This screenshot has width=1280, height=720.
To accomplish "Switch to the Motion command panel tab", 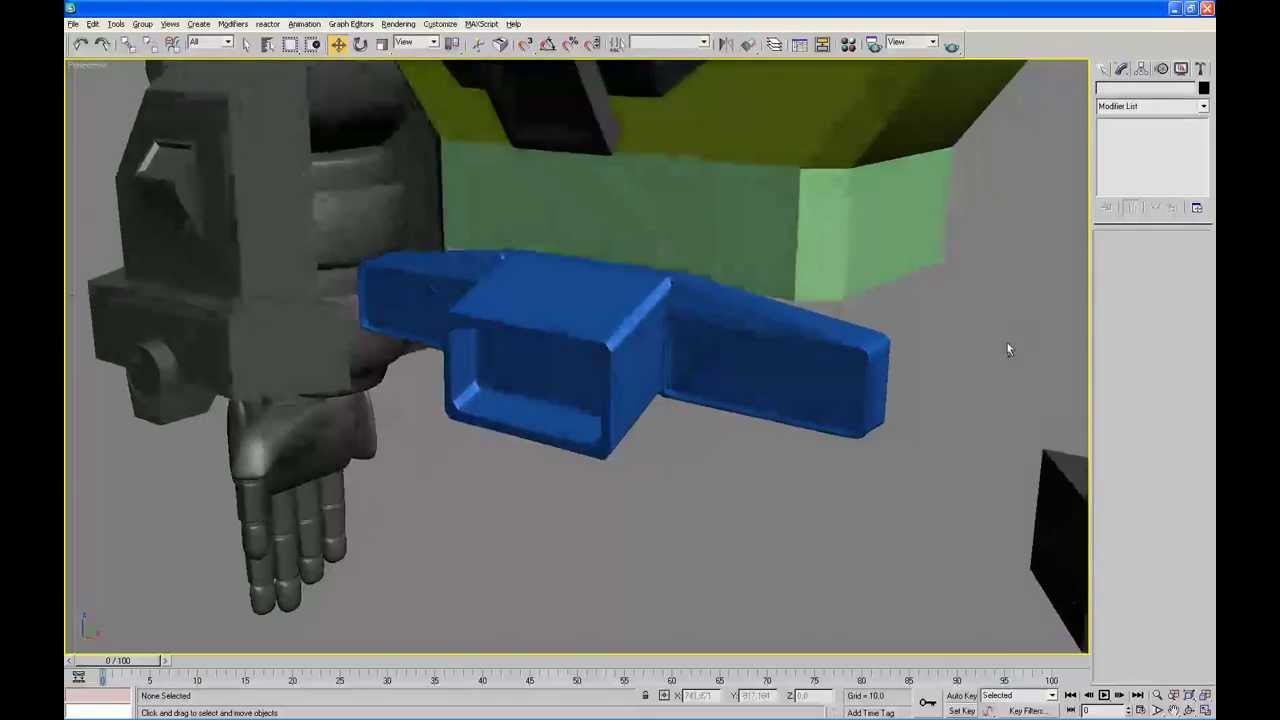I will (x=1162, y=69).
